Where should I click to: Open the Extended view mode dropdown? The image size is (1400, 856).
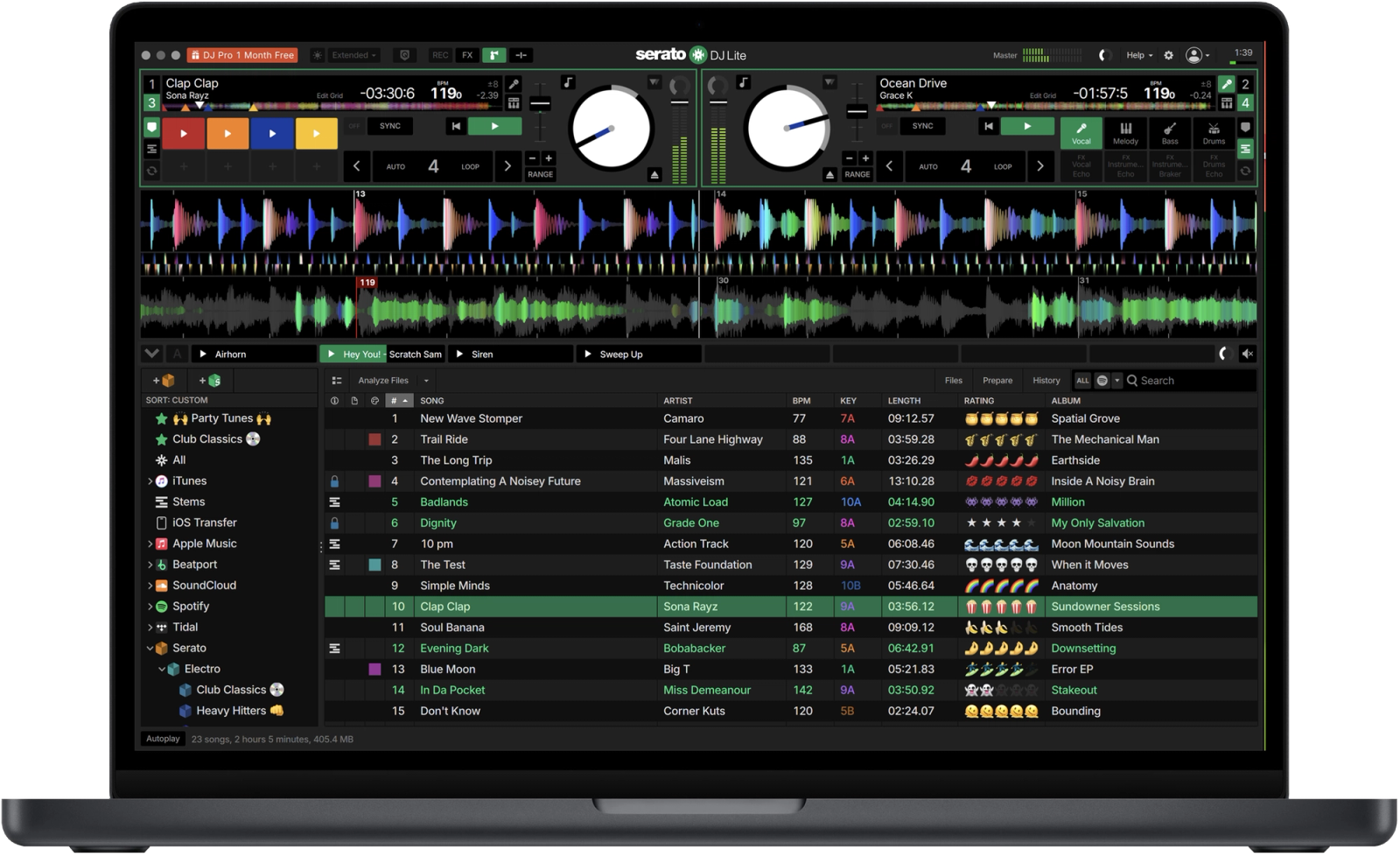pyautogui.click(x=354, y=55)
